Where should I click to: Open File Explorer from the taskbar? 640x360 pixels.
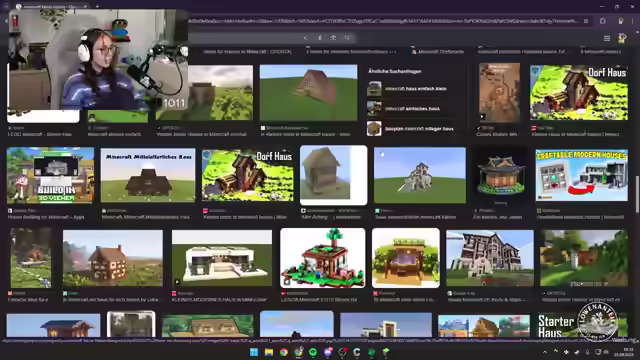tap(269, 352)
